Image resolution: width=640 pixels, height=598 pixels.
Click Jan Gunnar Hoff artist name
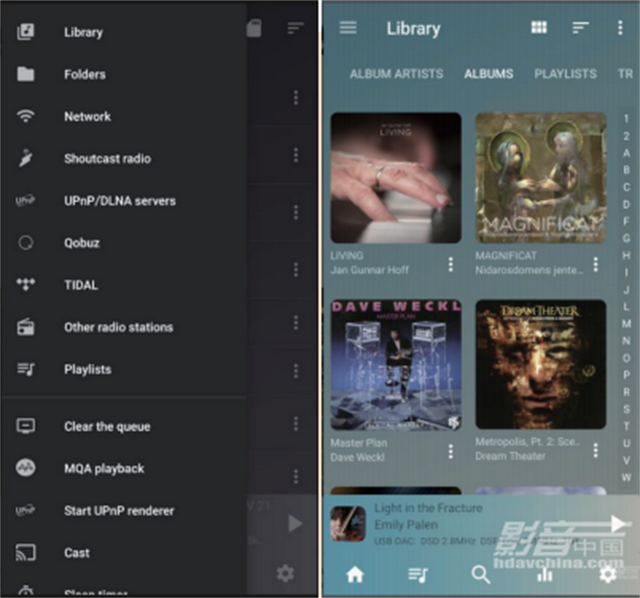click(370, 270)
